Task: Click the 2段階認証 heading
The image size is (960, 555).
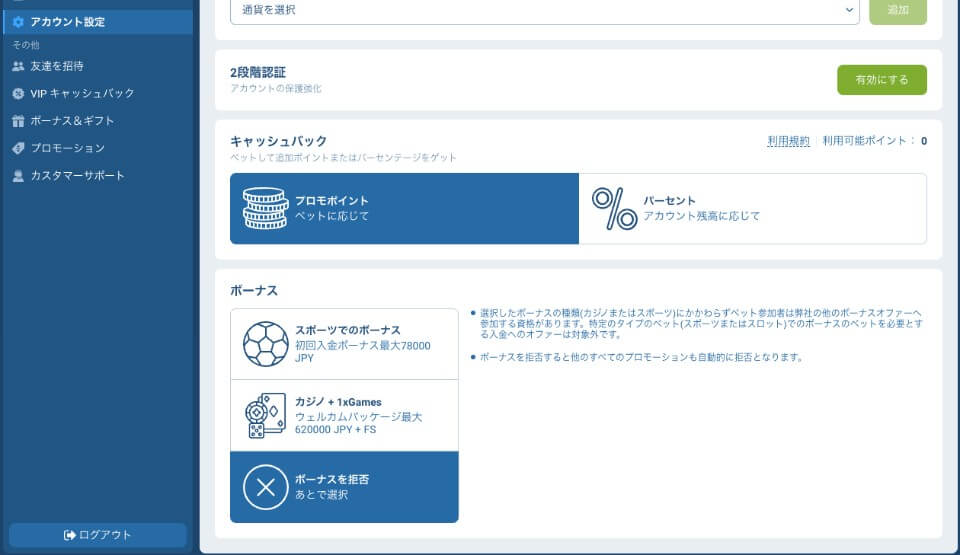Action: (258, 73)
